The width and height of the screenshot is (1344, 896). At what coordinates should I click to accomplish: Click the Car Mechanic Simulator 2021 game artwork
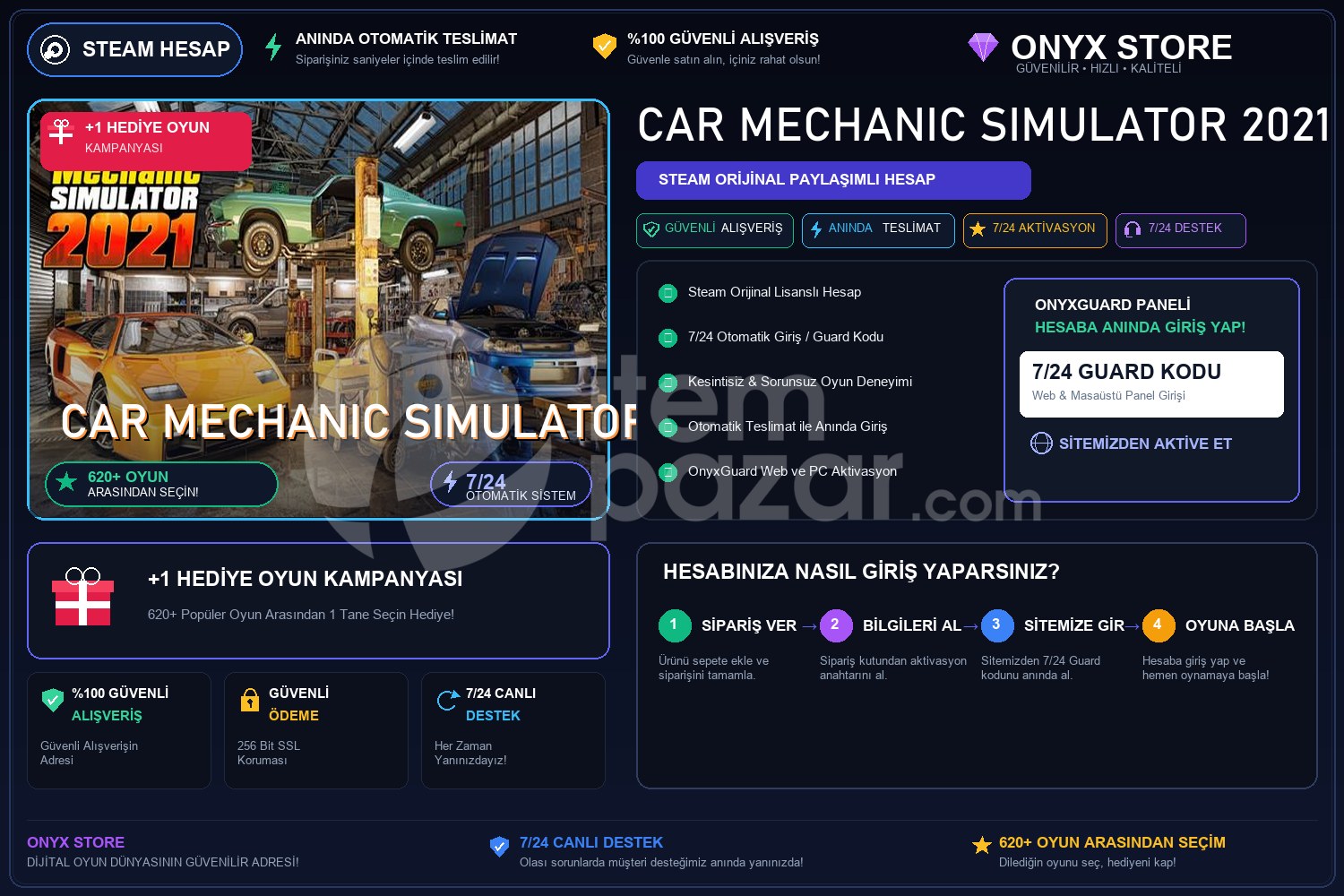[x=318, y=309]
